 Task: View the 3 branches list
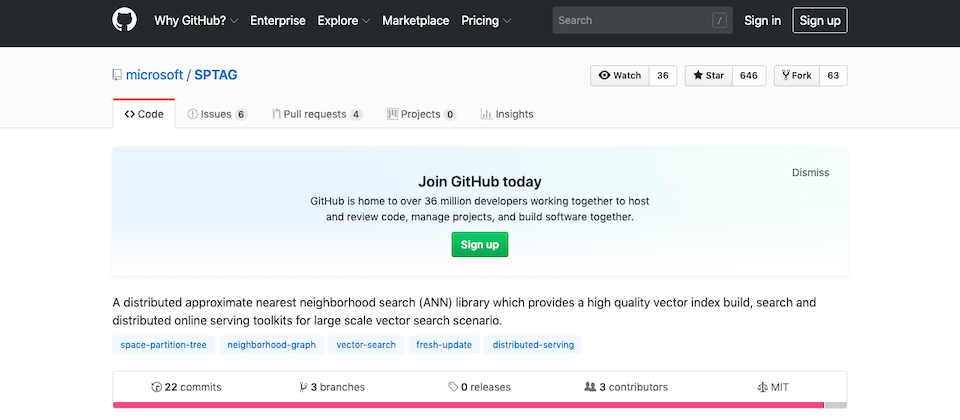click(332, 387)
